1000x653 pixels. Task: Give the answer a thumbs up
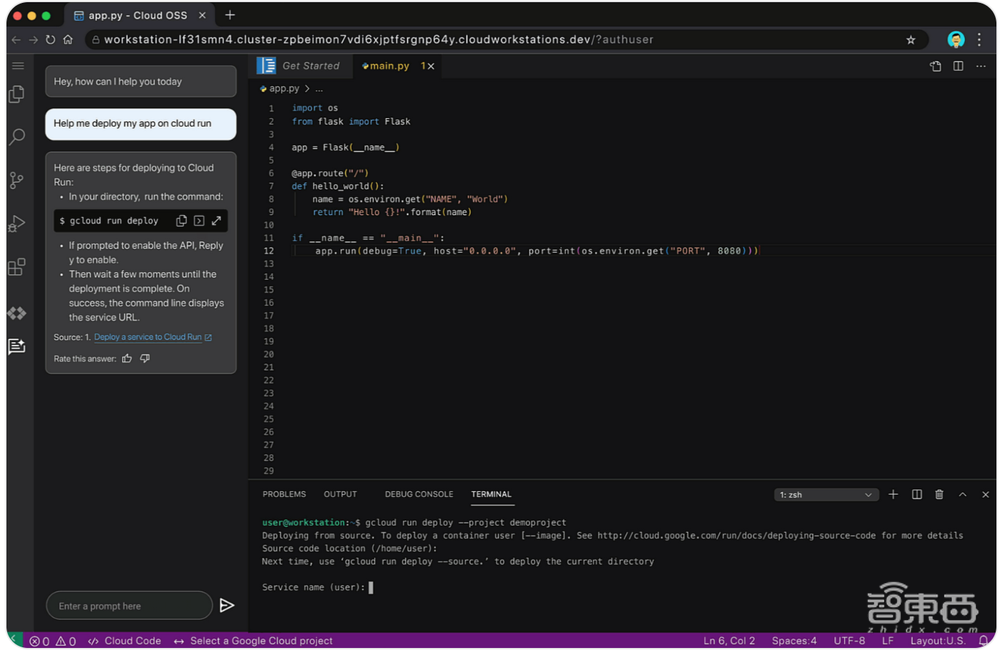[x=127, y=358]
